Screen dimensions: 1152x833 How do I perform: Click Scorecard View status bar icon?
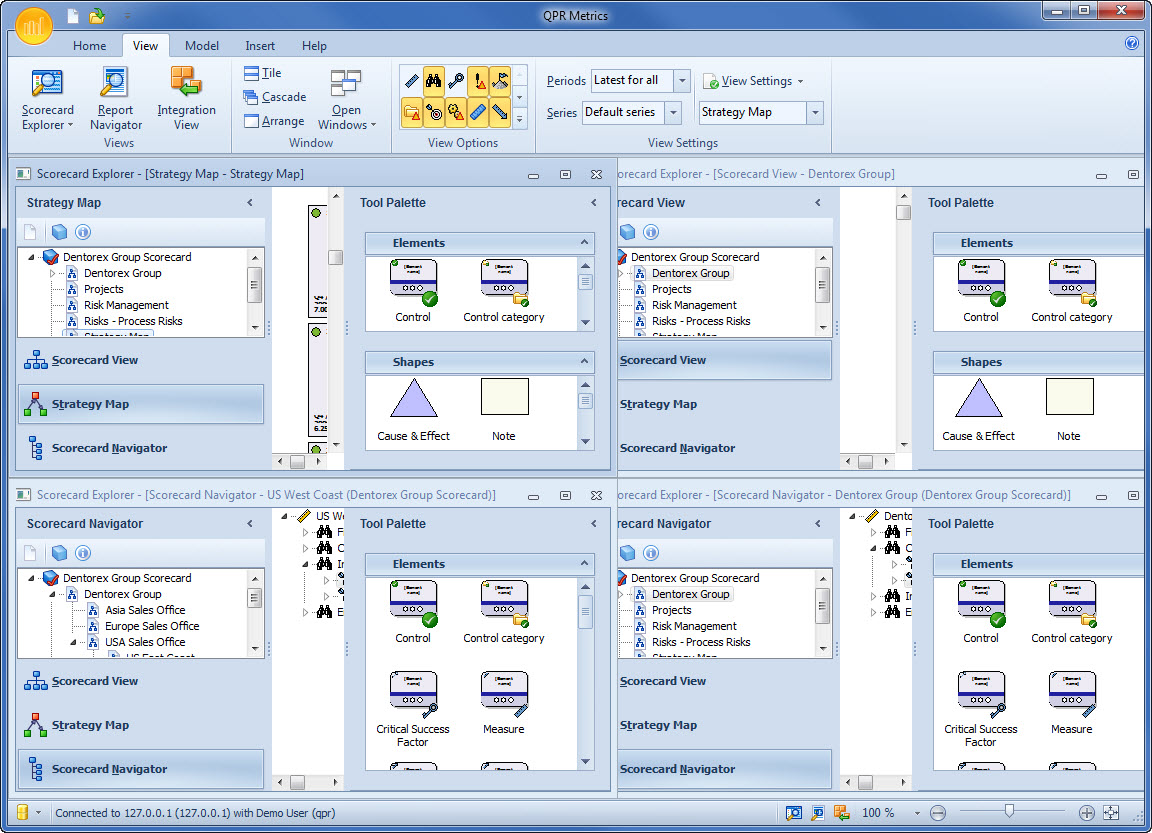point(793,812)
